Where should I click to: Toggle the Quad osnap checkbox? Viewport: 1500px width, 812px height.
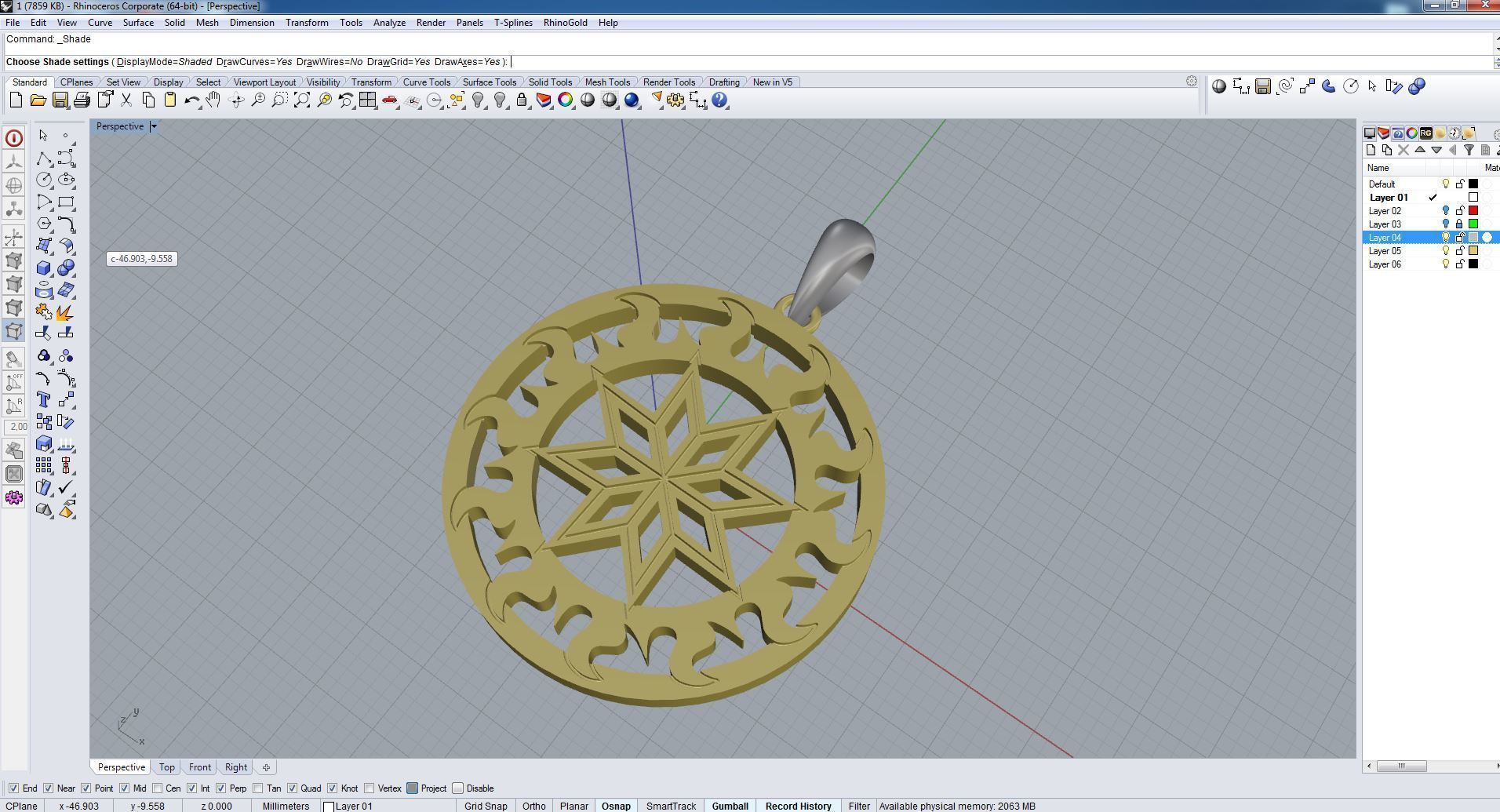[x=293, y=788]
